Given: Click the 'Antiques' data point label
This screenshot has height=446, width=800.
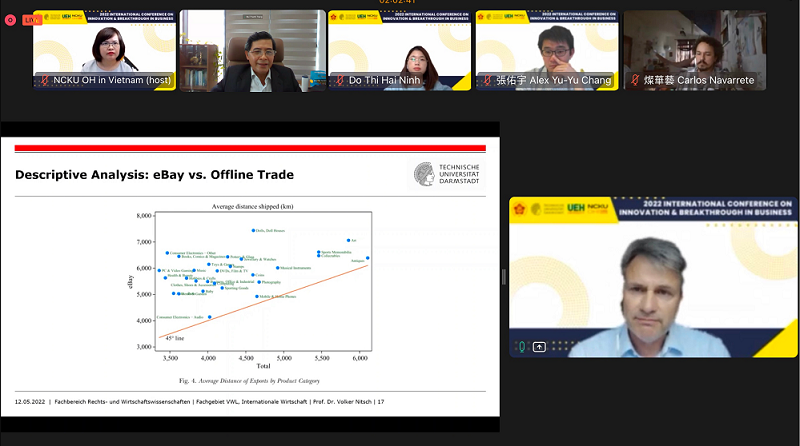Looking at the screenshot, I should pyautogui.click(x=358, y=261).
